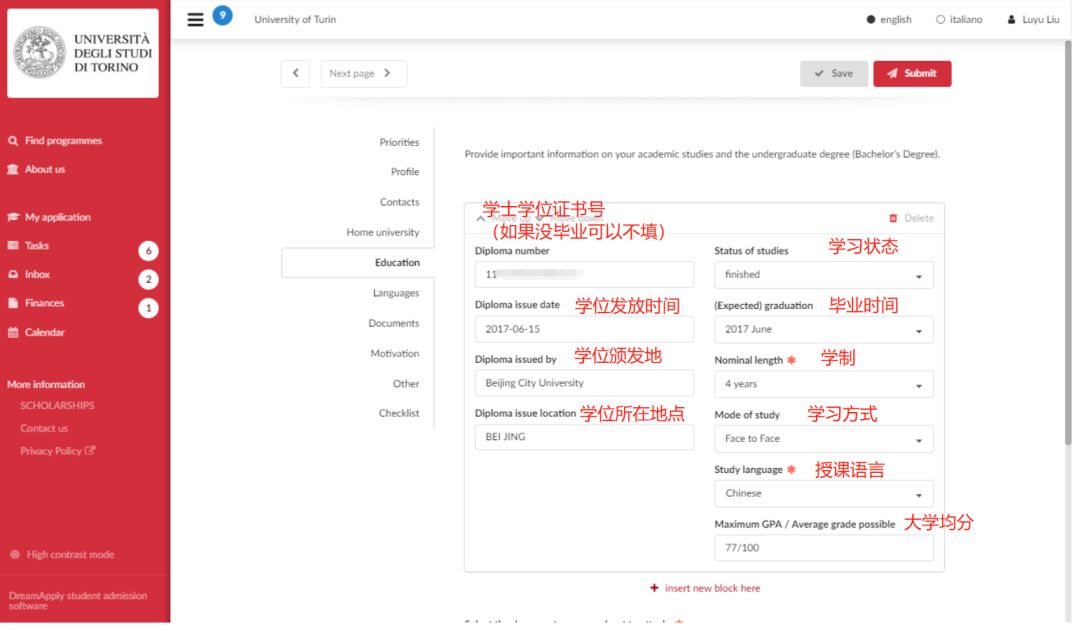Image resolution: width=1080 pixels, height=639 pixels.
Task: Click the Diploma issue date field
Action: (584, 329)
